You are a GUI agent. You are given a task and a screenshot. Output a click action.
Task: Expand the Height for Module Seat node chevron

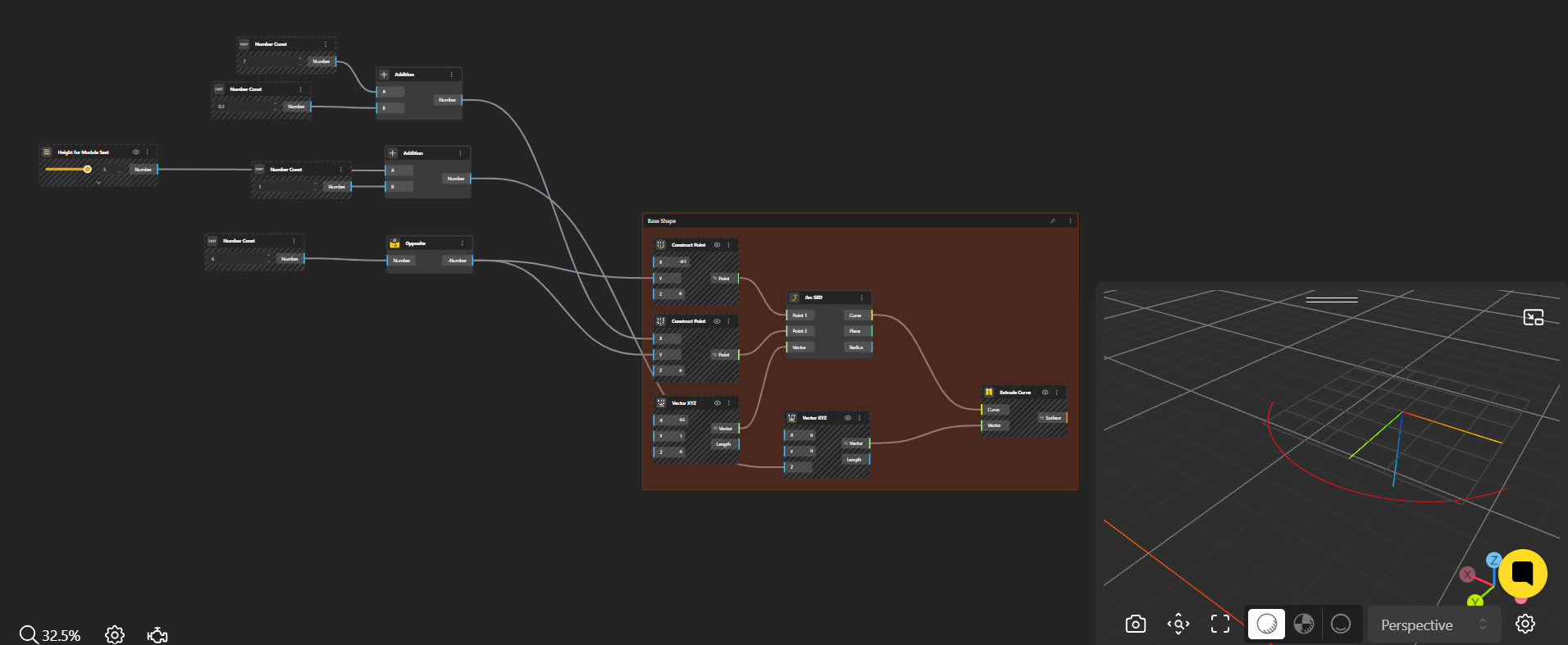click(98, 183)
